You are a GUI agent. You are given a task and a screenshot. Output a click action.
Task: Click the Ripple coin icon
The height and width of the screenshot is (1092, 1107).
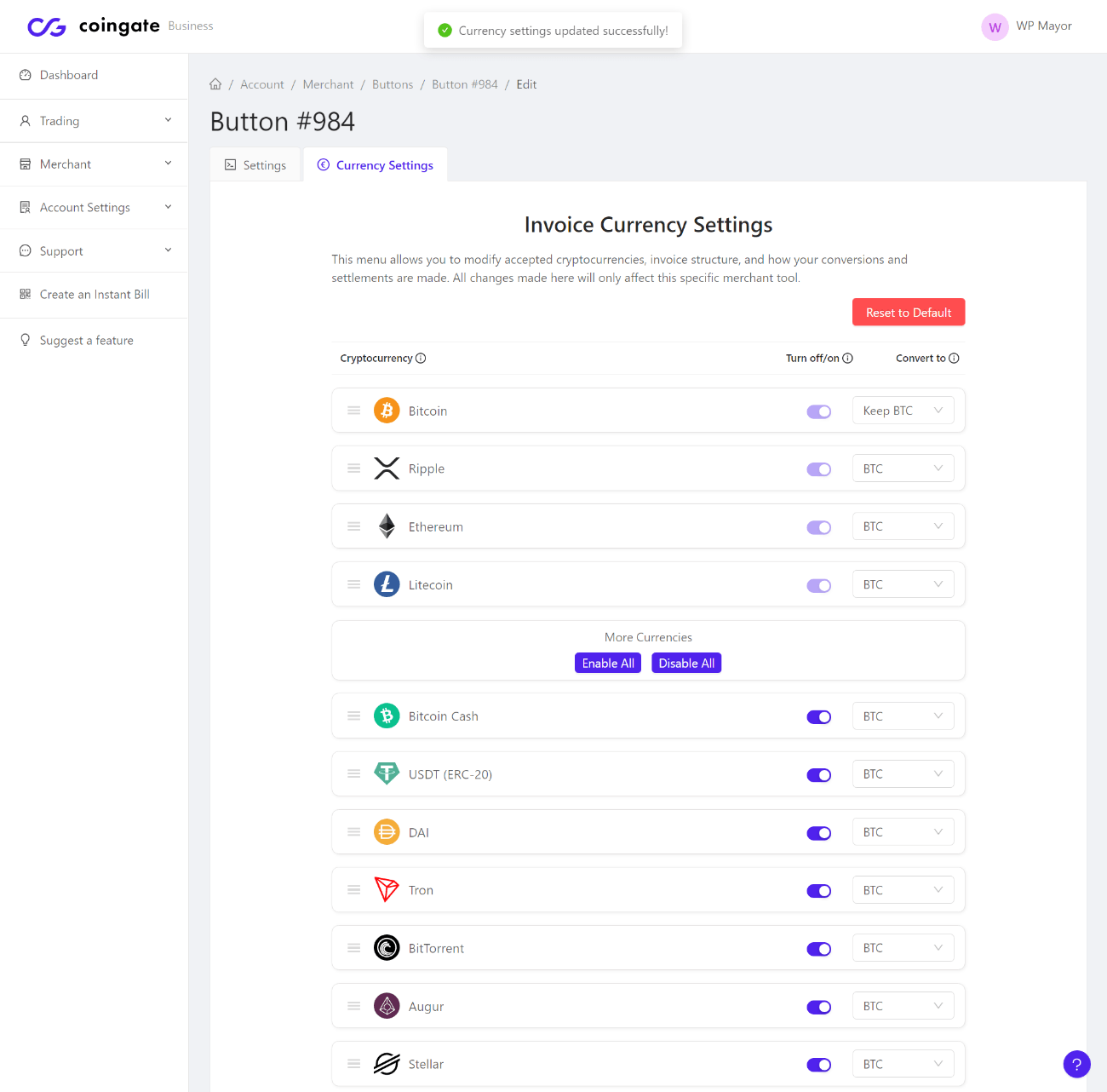[x=387, y=468]
